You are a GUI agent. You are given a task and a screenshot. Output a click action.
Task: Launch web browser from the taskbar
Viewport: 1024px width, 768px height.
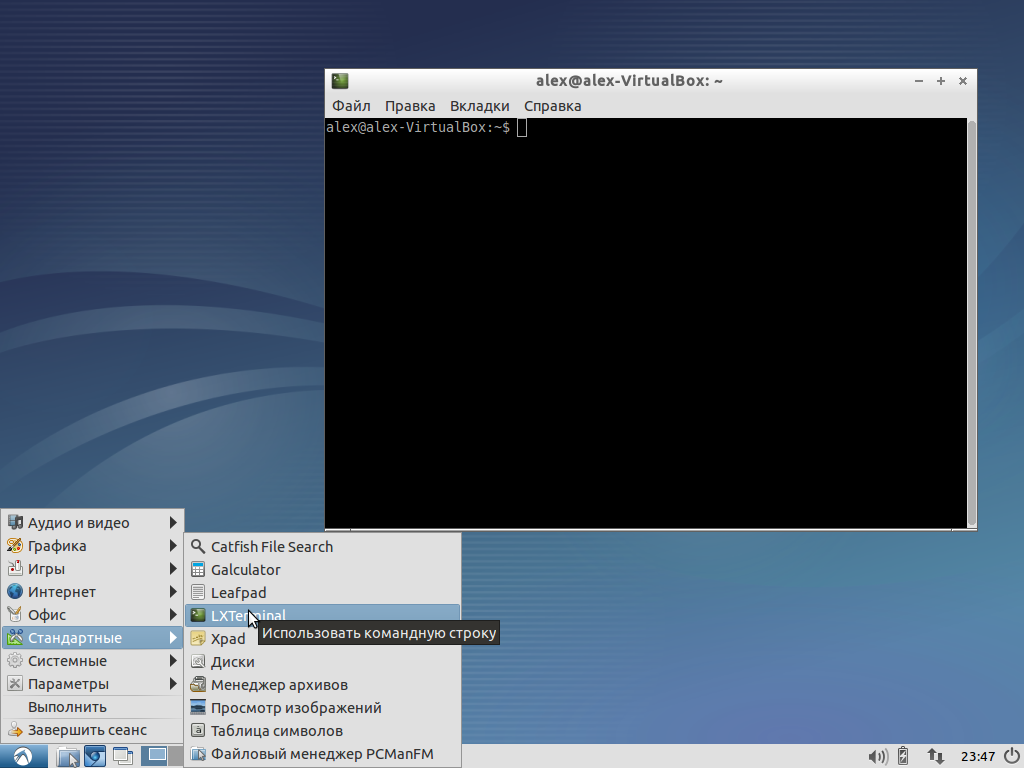point(95,756)
